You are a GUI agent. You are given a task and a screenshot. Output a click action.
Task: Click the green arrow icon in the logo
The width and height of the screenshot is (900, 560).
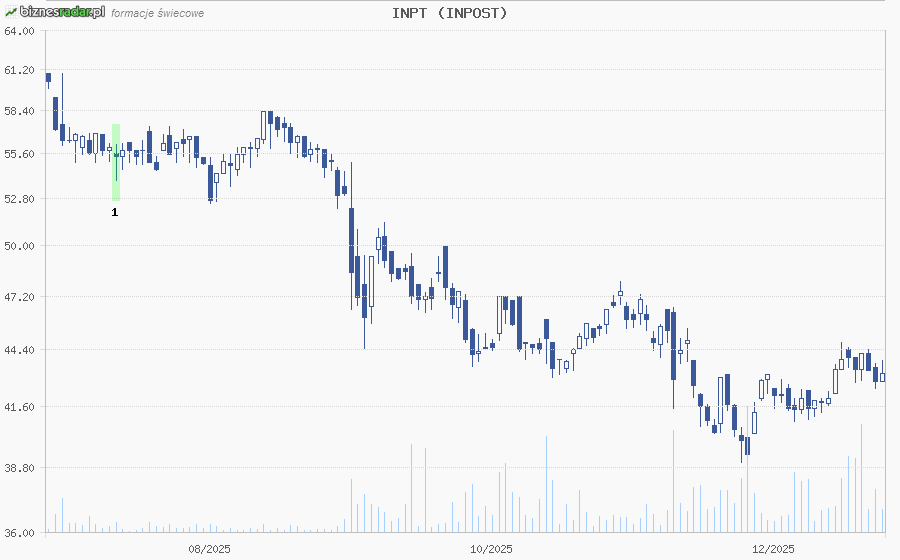(11, 12)
